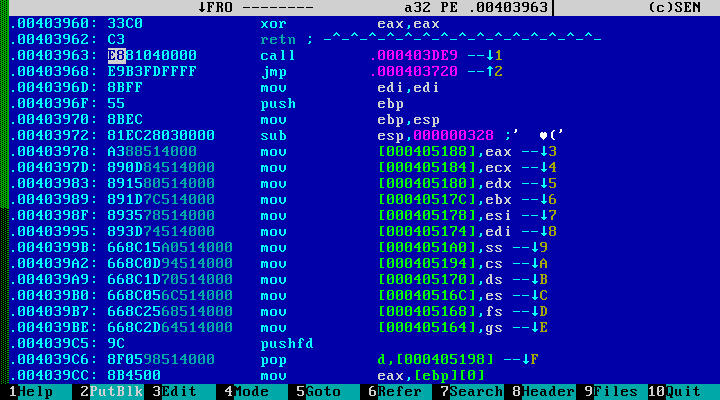Open the Files list
Screen dimensions: 720x400
tap(613, 392)
